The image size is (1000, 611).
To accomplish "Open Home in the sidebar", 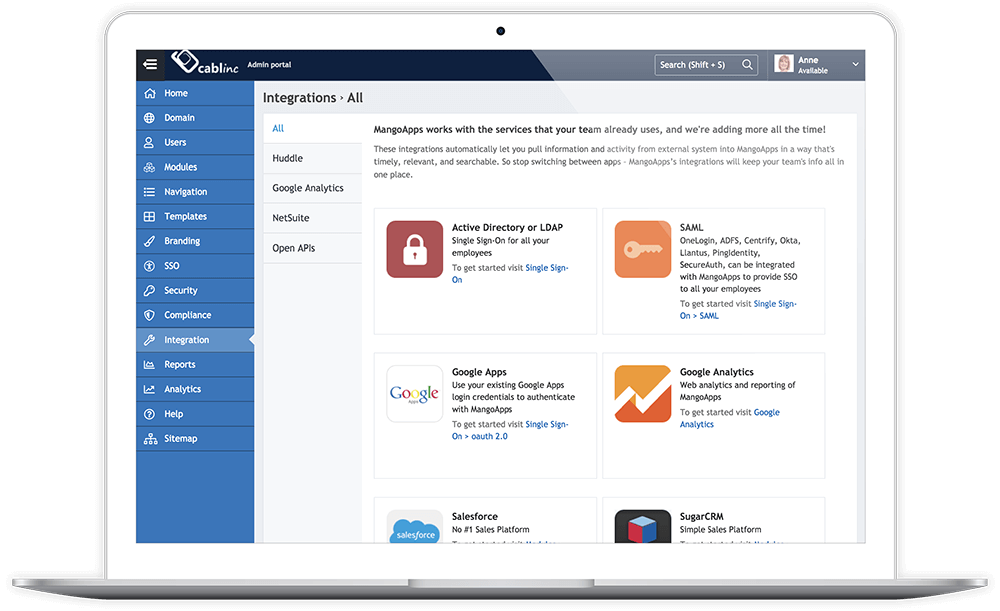I will 195,93.
